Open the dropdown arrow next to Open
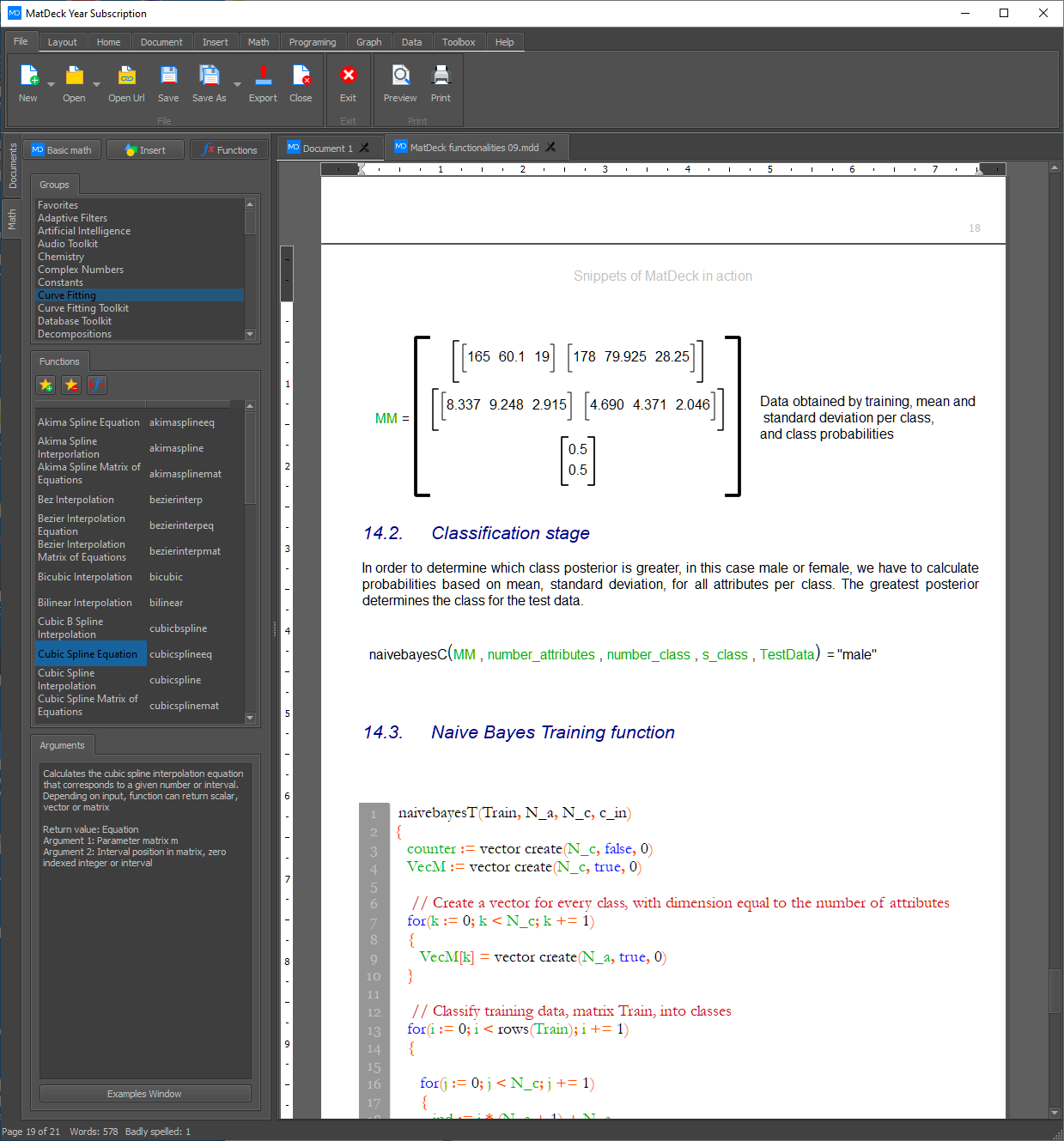 (96, 85)
